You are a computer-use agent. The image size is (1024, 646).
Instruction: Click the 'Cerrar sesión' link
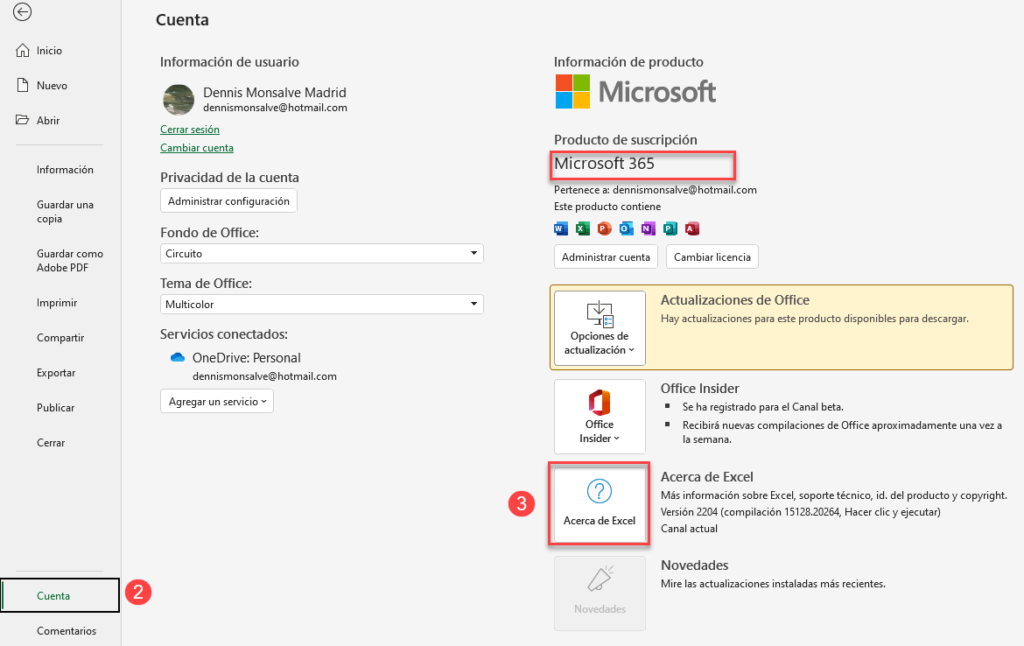189,128
